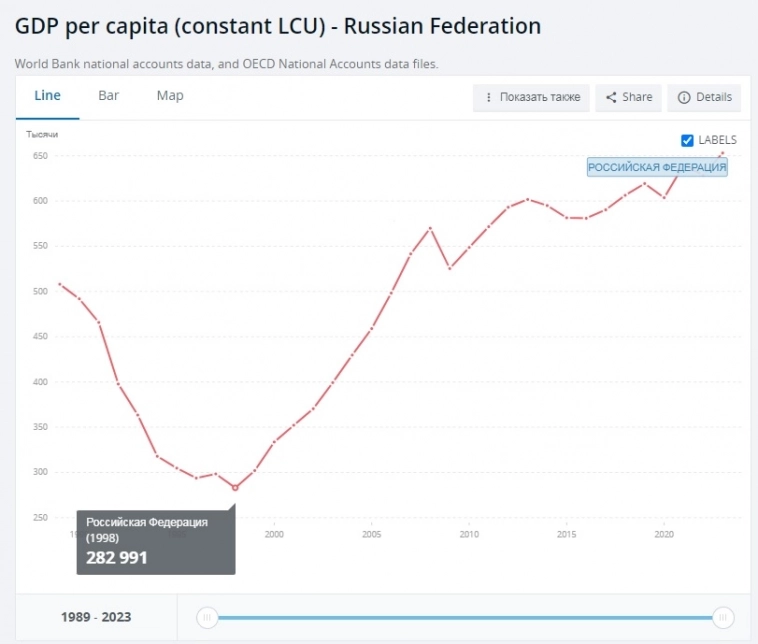The width and height of the screenshot is (758, 644).
Task: Click the right range slider handle
Action: tap(723, 617)
